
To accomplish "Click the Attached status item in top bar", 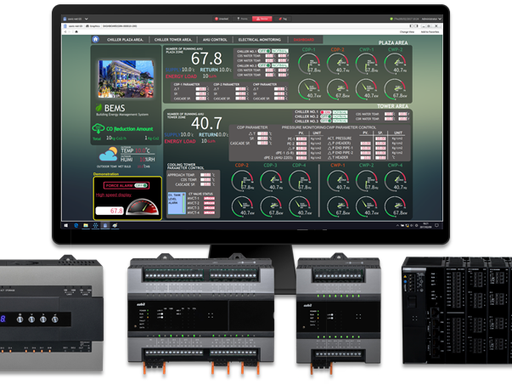I will [222, 19].
